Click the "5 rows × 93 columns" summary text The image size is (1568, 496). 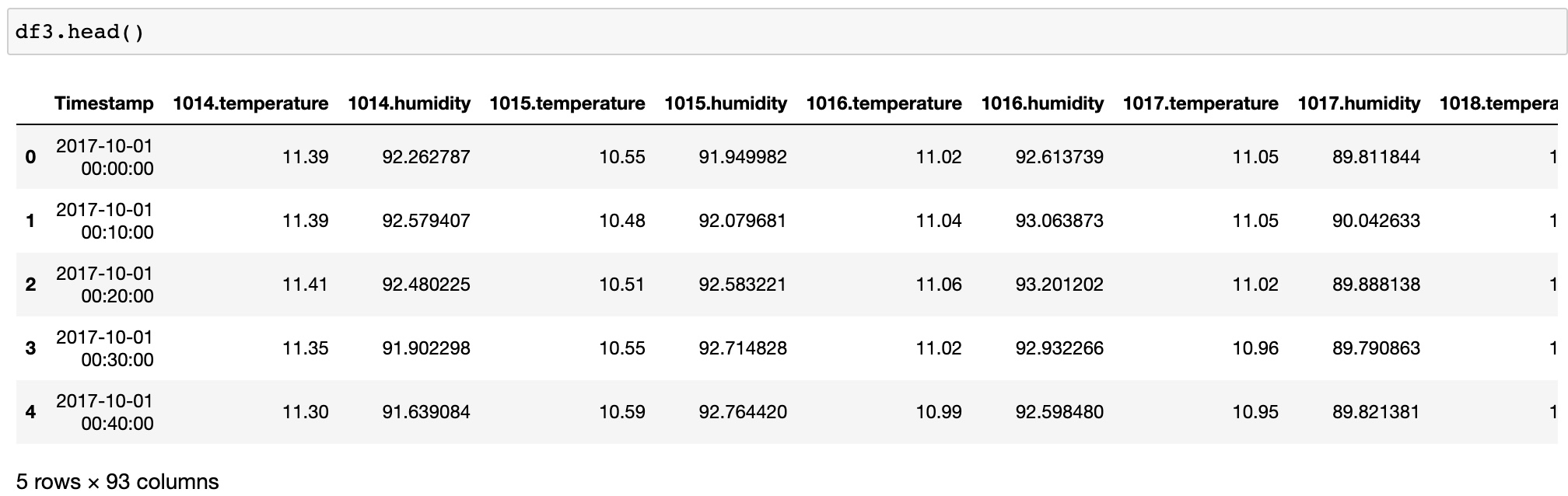(x=117, y=482)
